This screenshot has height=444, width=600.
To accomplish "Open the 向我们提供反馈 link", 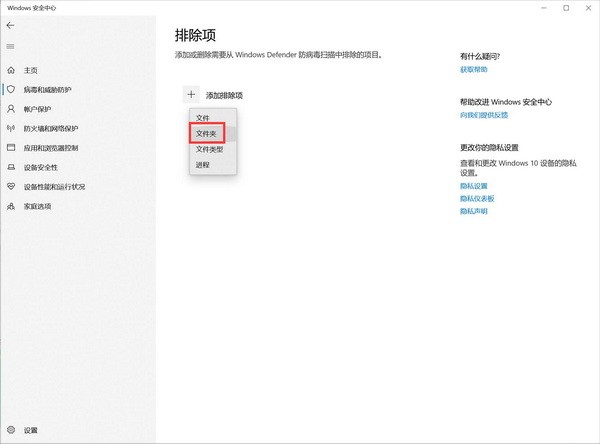I will (x=484, y=115).
